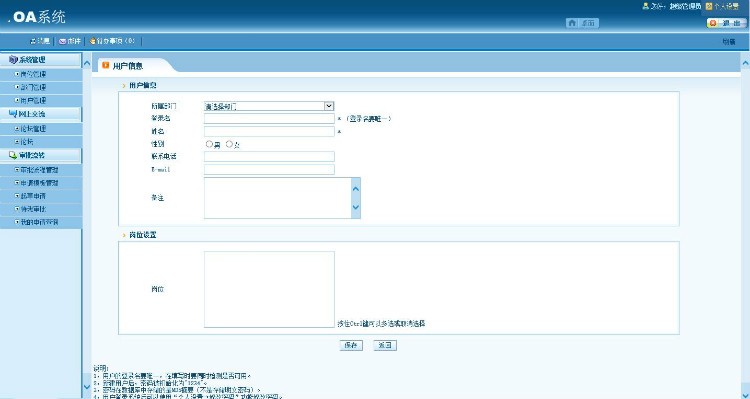Click the E-mail input field
750x399 pixels.
click(x=269, y=169)
